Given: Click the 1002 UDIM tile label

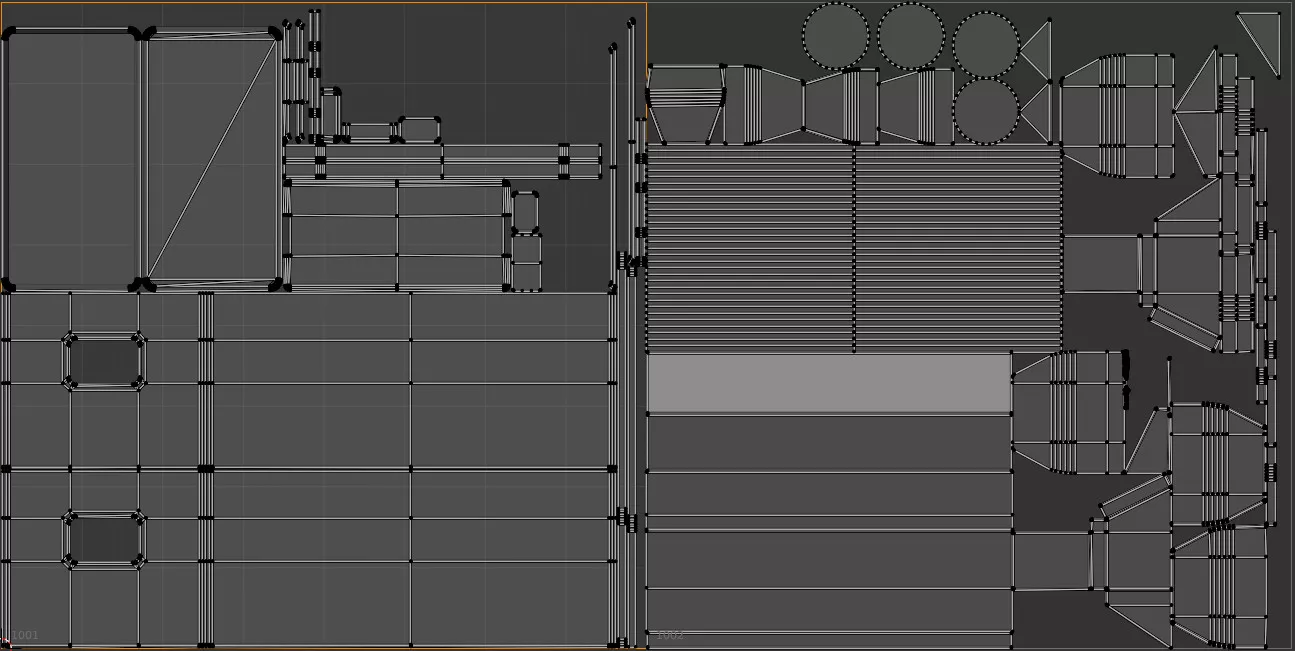Looking at the screenshot, I should coord(668,635).
